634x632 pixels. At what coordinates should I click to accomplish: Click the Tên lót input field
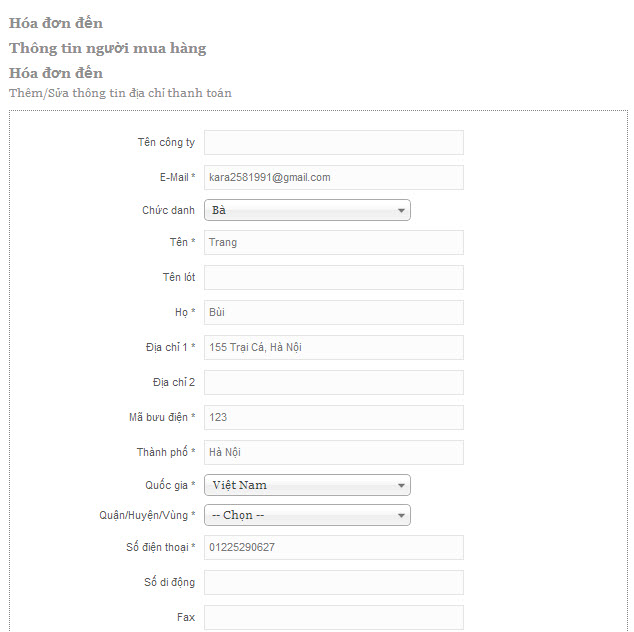coord(334,277)
